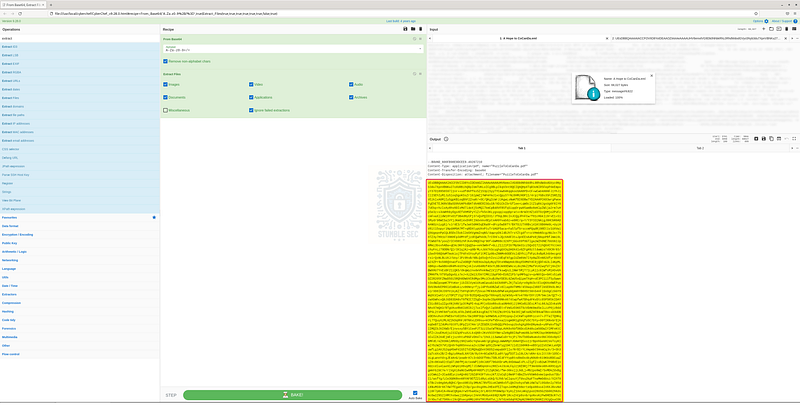Clear the recipe with the trash icon

420,29
